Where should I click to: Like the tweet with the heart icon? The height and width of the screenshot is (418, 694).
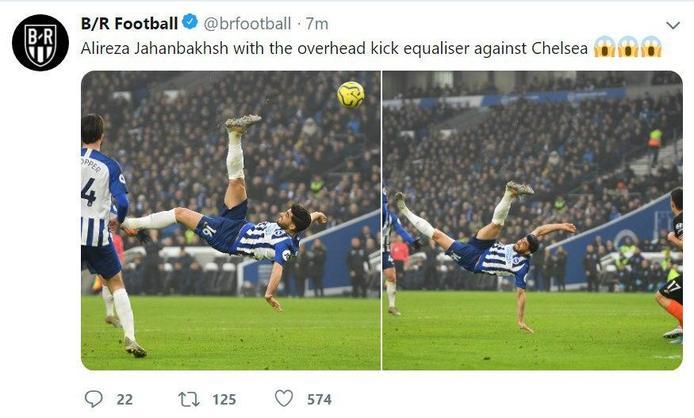pyautogui.click(x=284, y=399)
